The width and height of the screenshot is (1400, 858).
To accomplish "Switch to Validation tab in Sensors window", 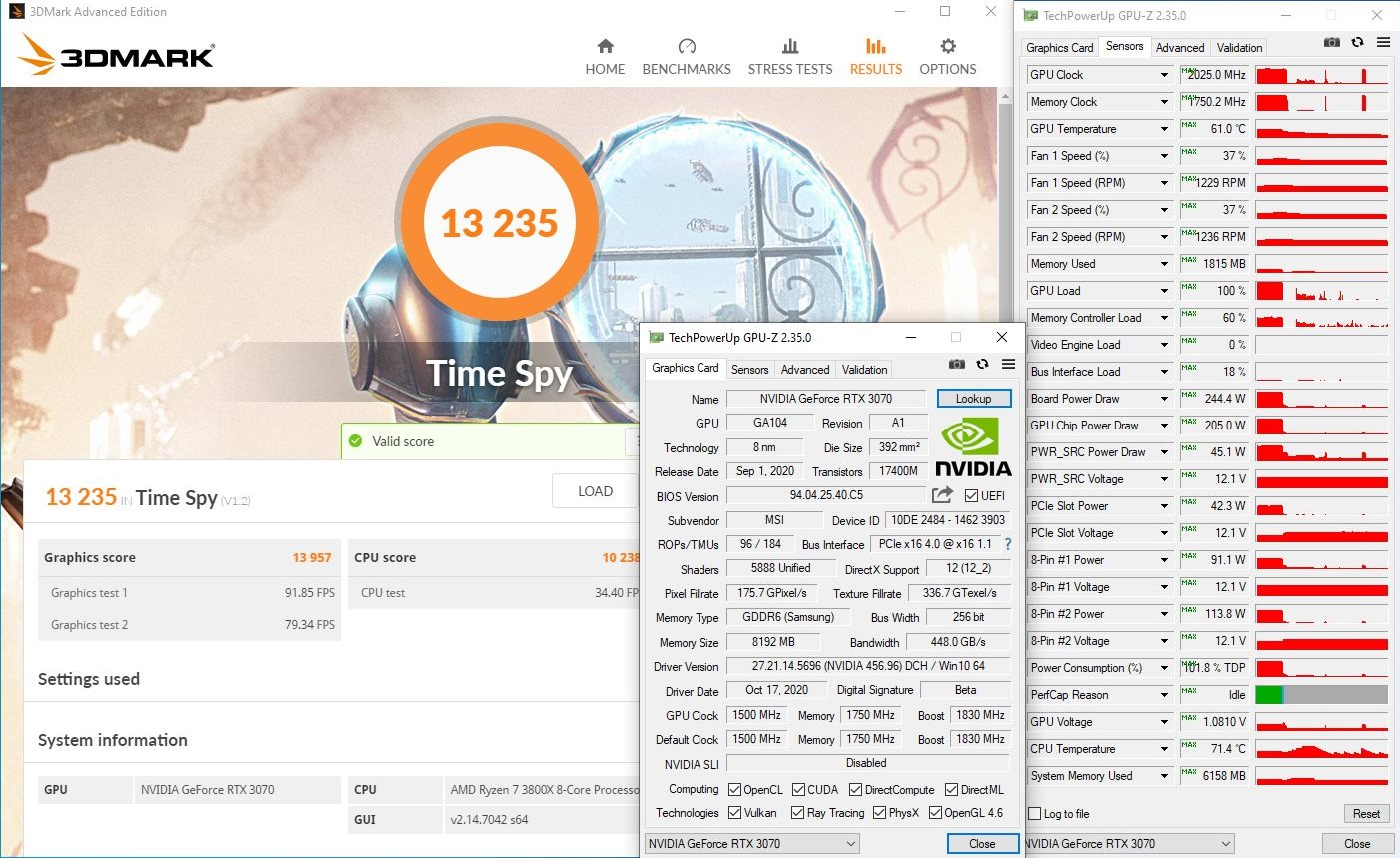I will coord(1239,48).
